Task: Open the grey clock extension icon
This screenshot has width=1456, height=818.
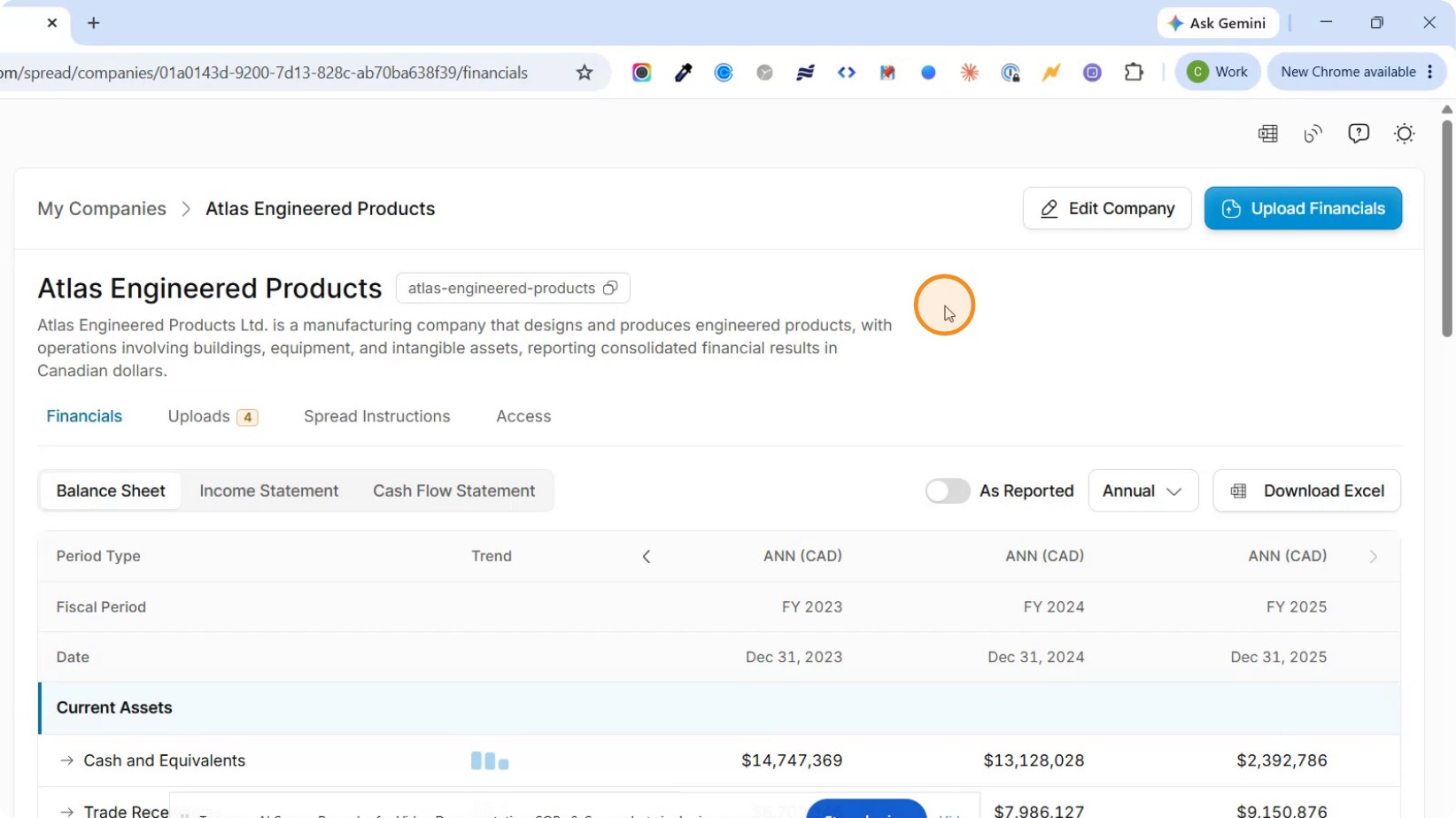Action: coord(764,73)
